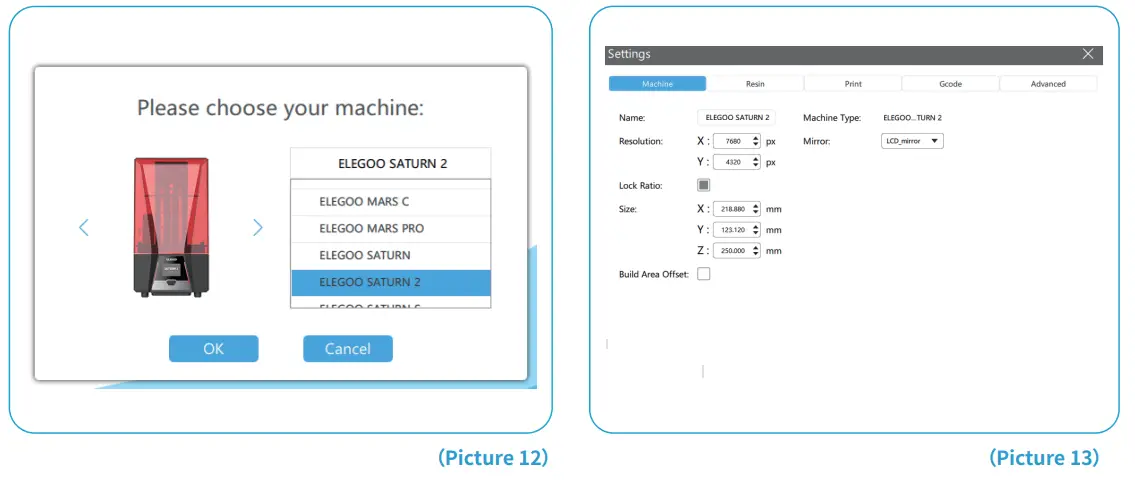Enable the Build Area Offset checkbox
1135x480 pixels.
tap(704, 274)
